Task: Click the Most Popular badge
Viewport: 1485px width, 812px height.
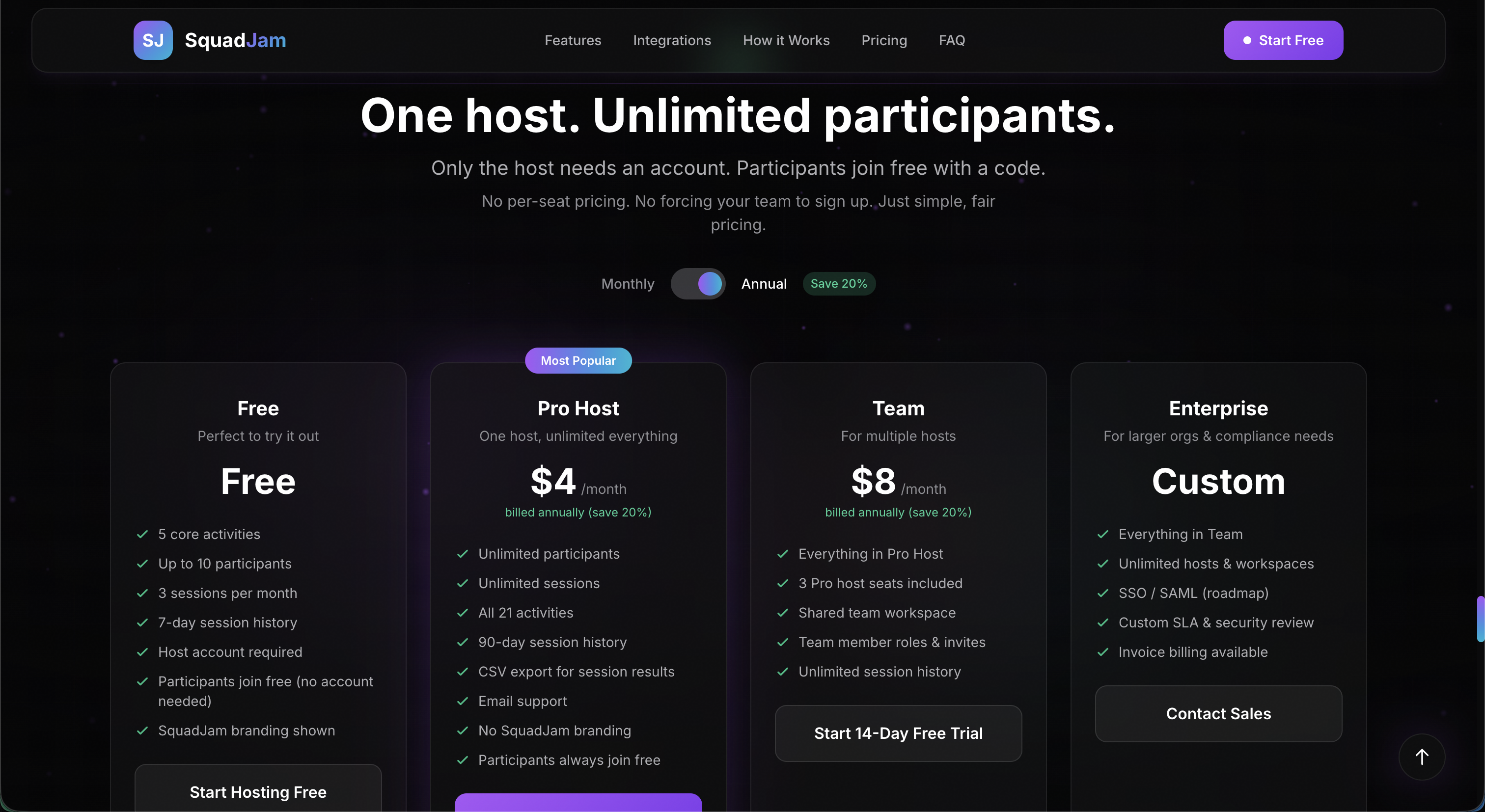Action: click(x=578, y=360)
